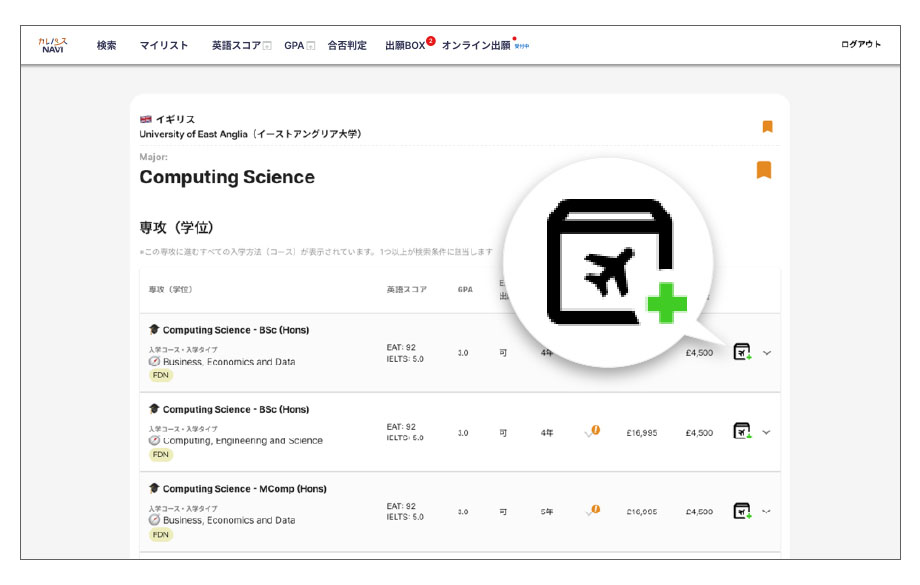
Task: Add MComp course to application box
Action: click(741, 511)
